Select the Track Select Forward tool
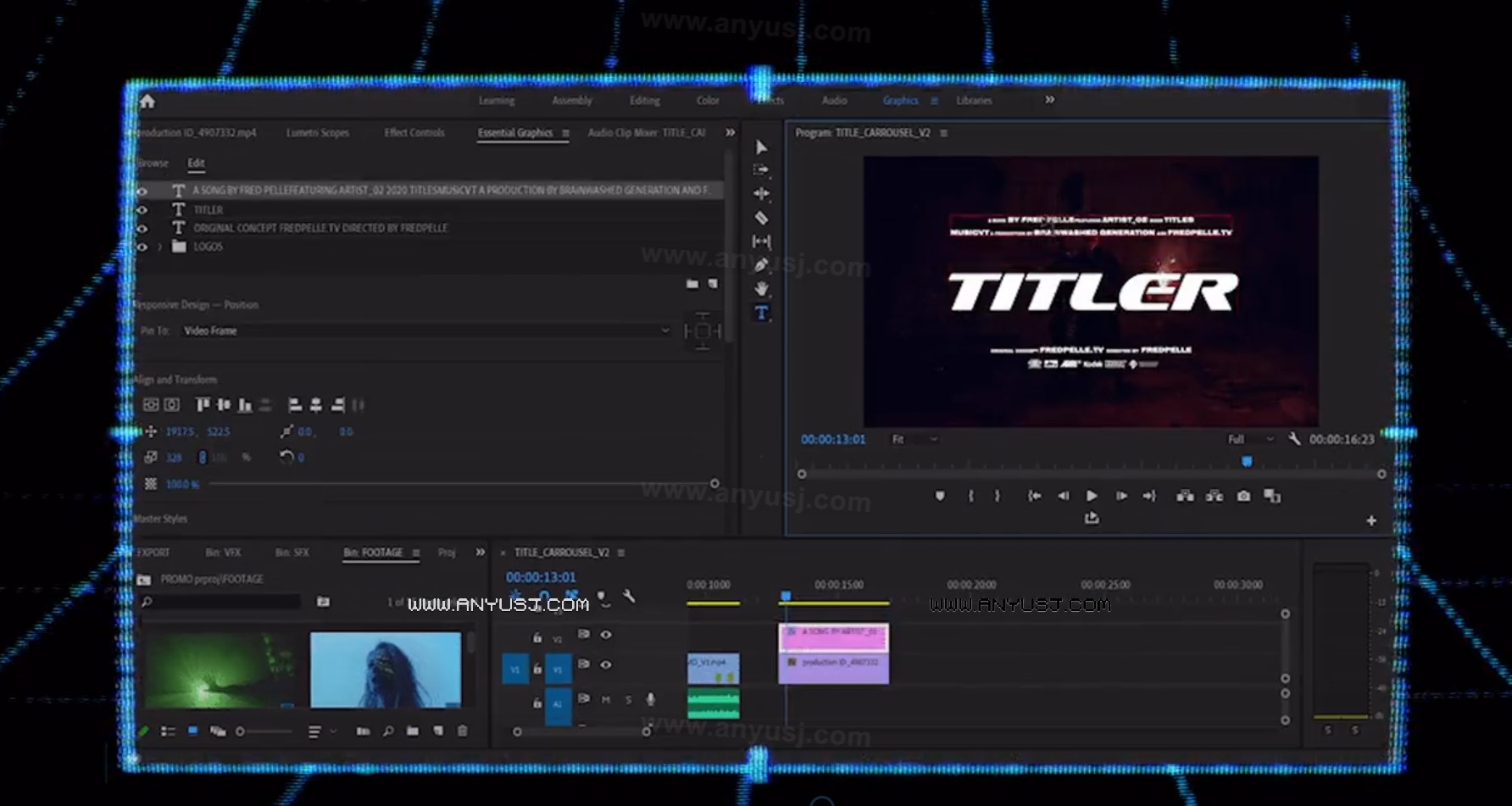This screenshot has width=1512, height=806. pyautogui.click(x=761, y=170)
